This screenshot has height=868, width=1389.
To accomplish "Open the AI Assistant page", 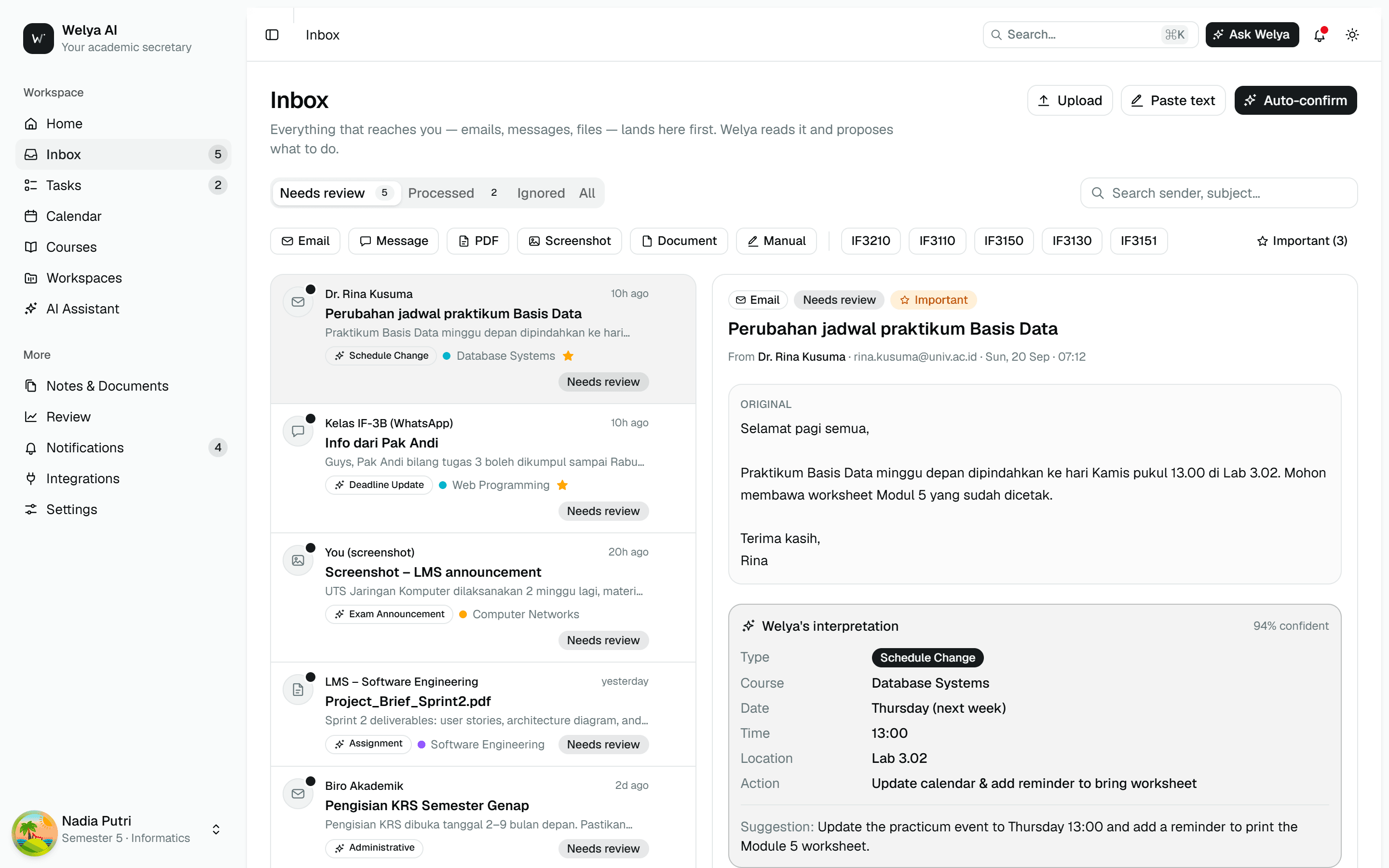I will (x=123, y=309).
